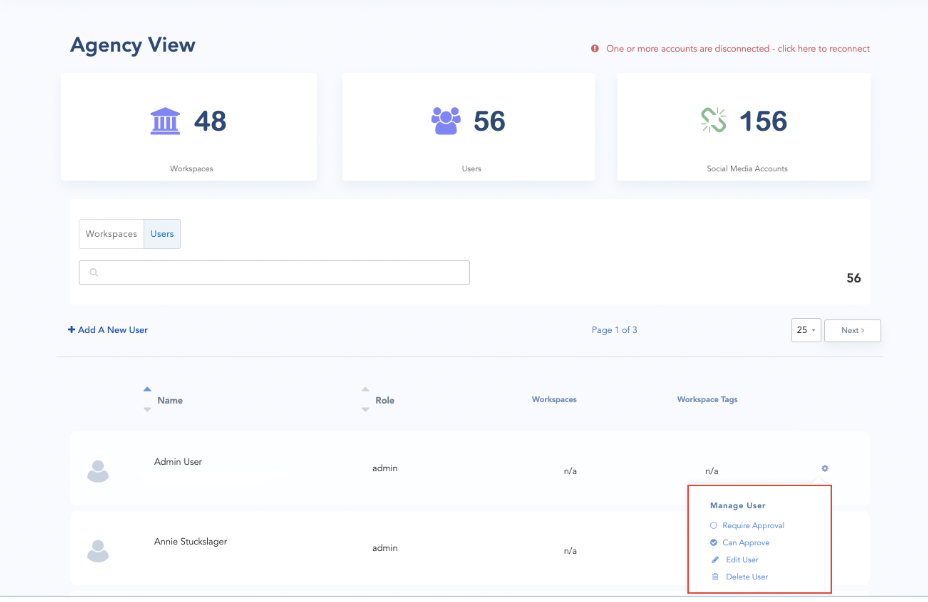Click the magnifier icon in search box
The image size is (928, 602).
(x=93, y=272)
